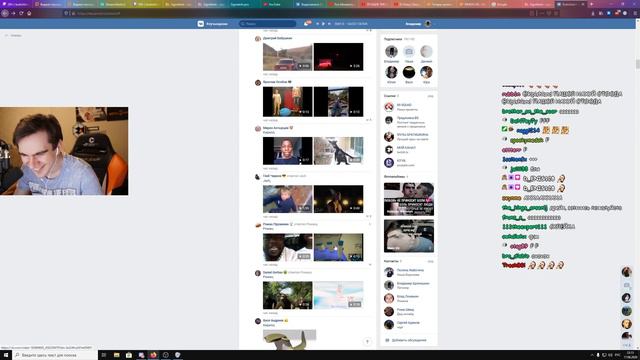Open first subscription avatar in top row

click(391, 52)
